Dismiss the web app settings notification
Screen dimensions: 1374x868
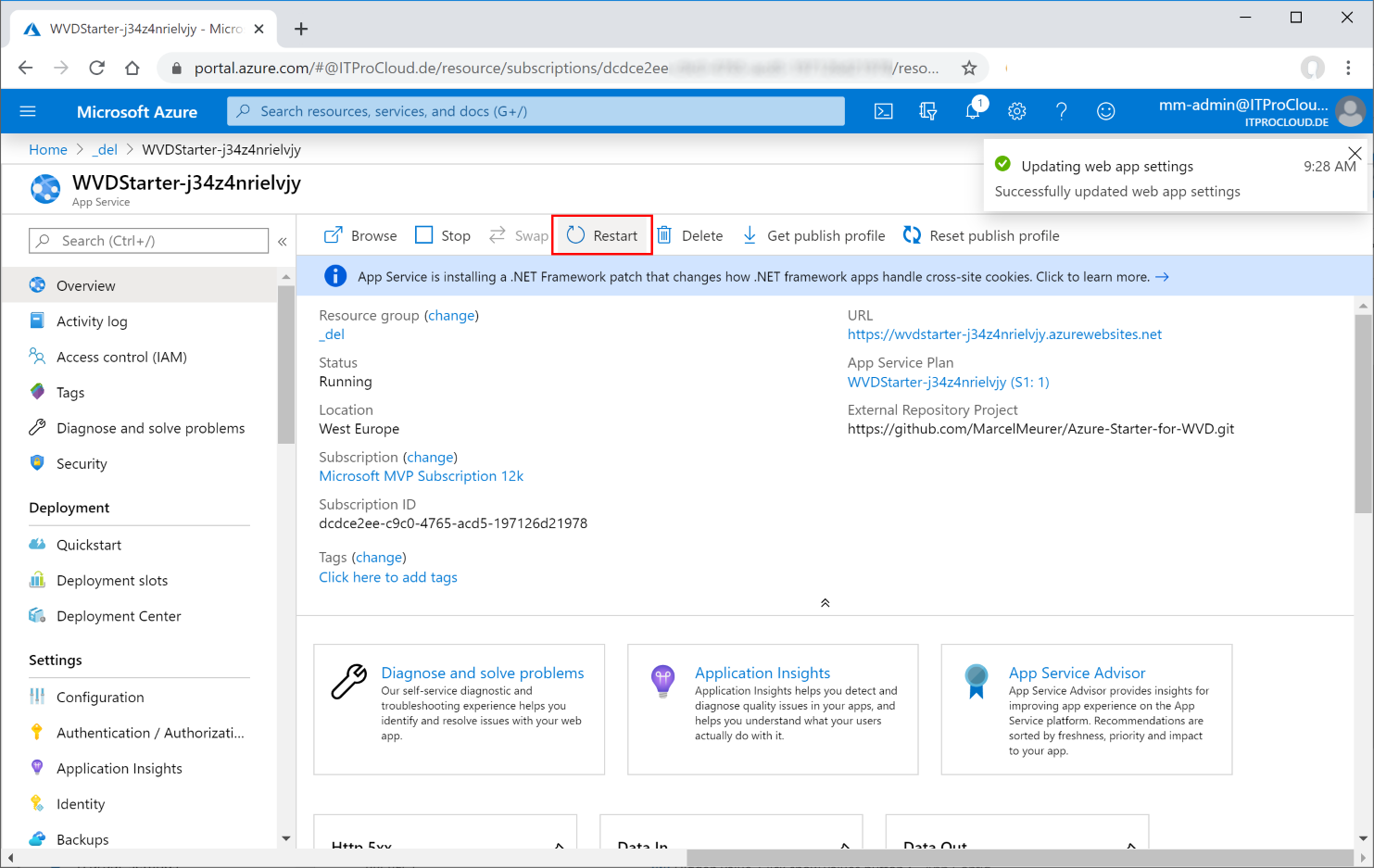1355,153
